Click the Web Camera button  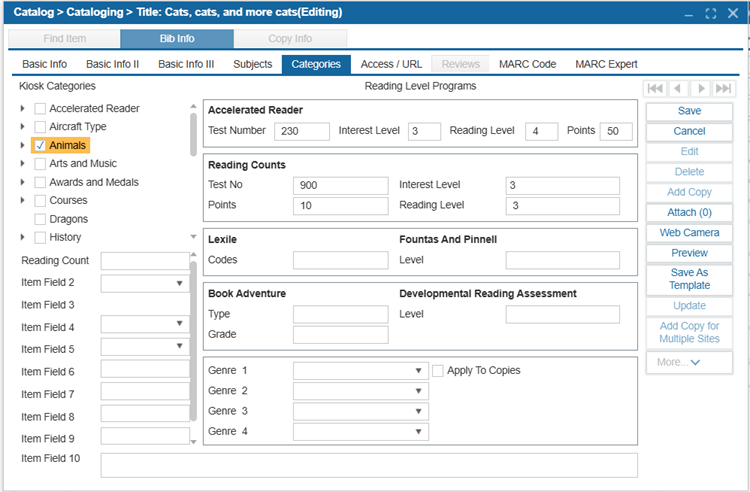click(689, 233)
